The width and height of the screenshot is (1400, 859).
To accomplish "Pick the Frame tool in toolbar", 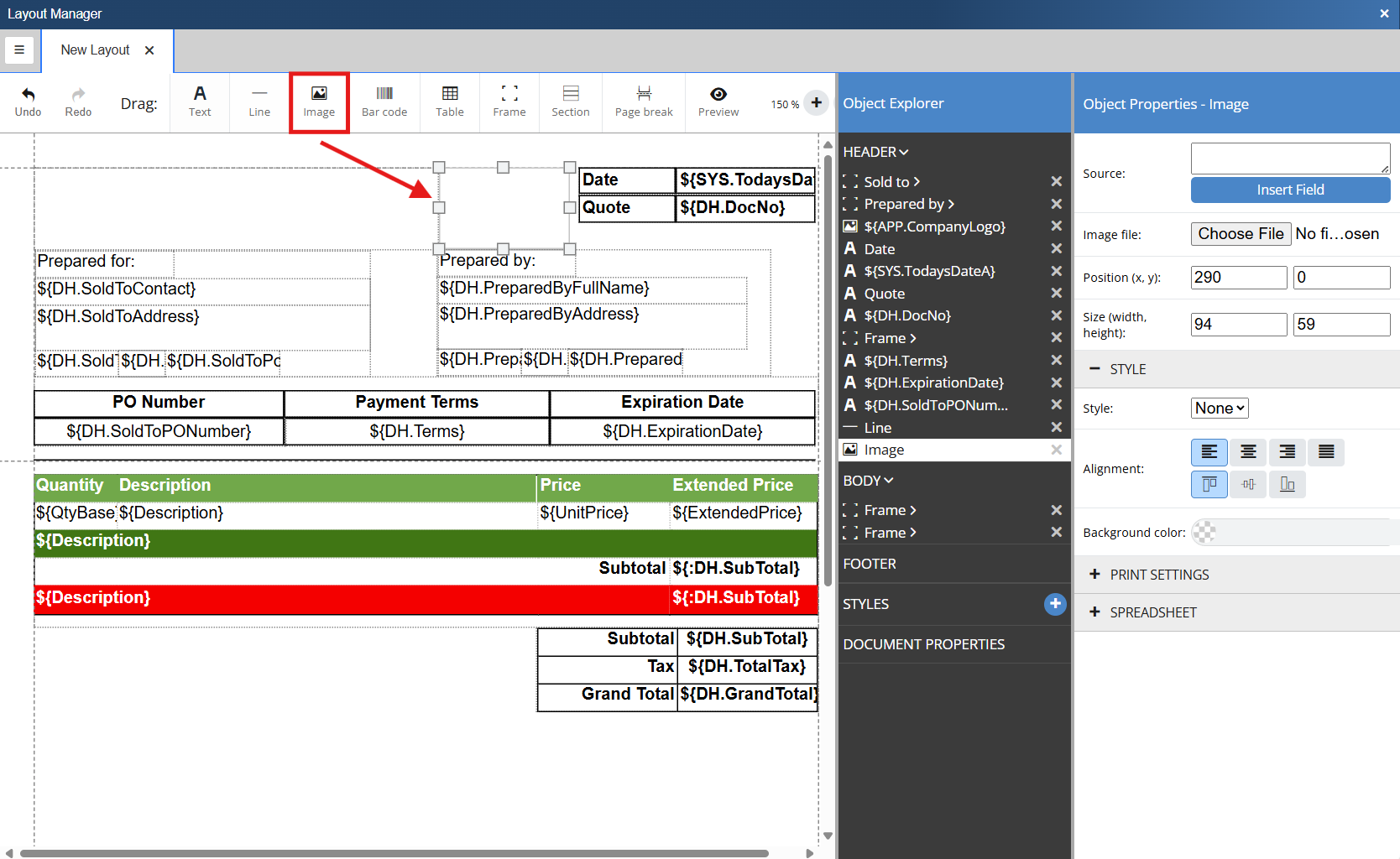I will (x=509, y=102).
